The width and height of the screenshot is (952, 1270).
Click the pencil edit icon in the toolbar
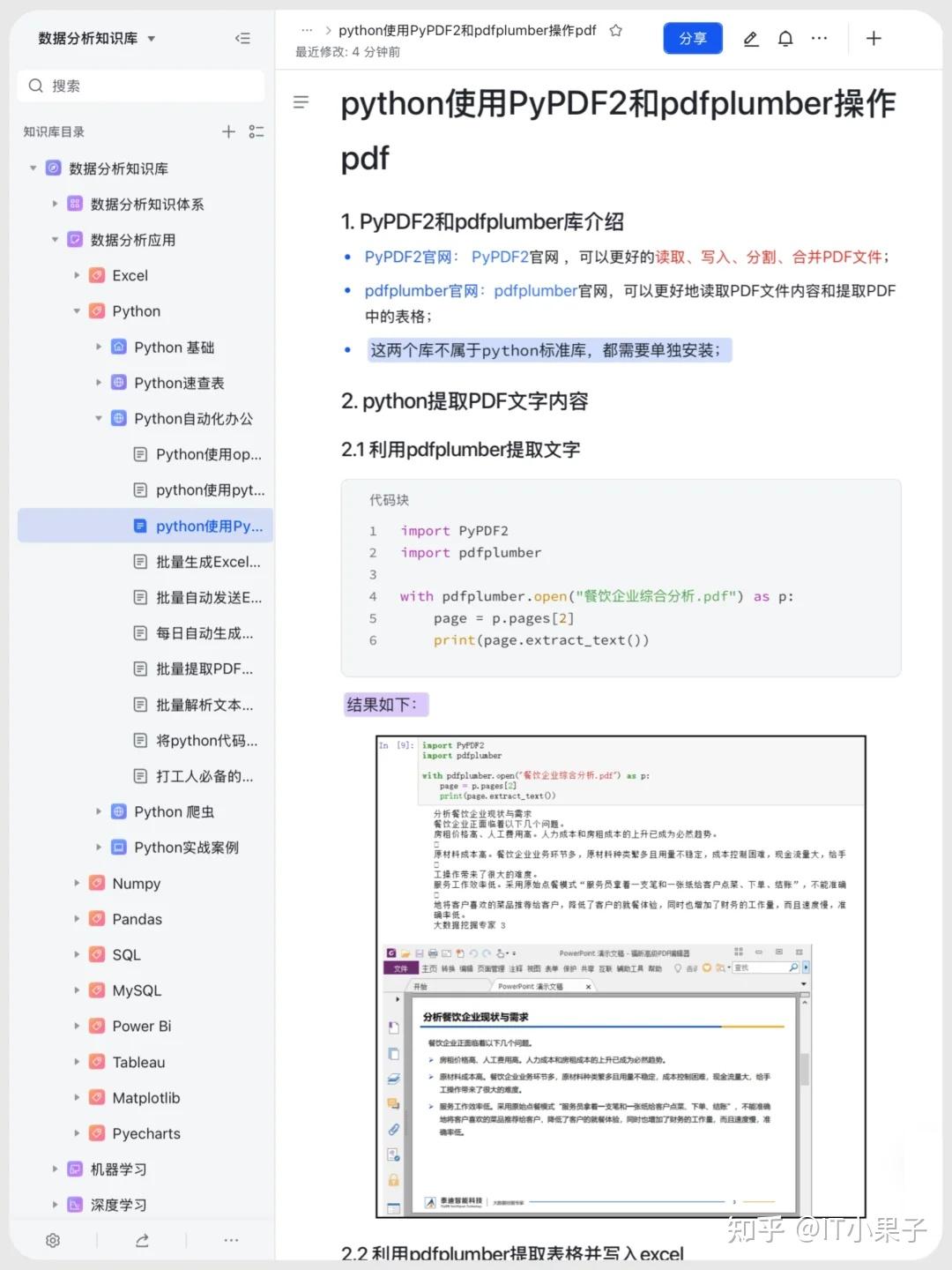click(x=750, y=39)
